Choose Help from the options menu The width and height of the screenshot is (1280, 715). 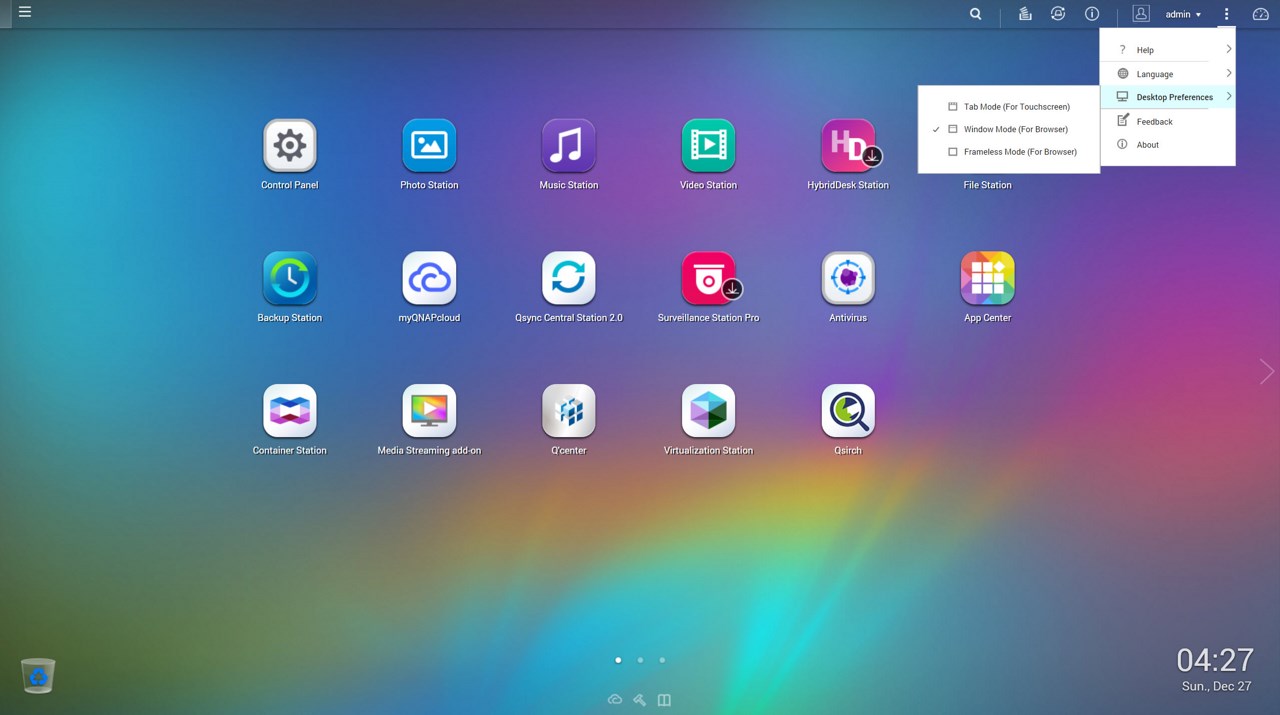coord(1168,50)
